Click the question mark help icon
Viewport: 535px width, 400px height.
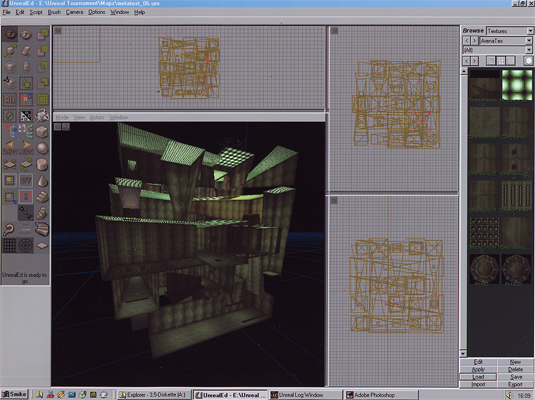[x=10, y=229]
